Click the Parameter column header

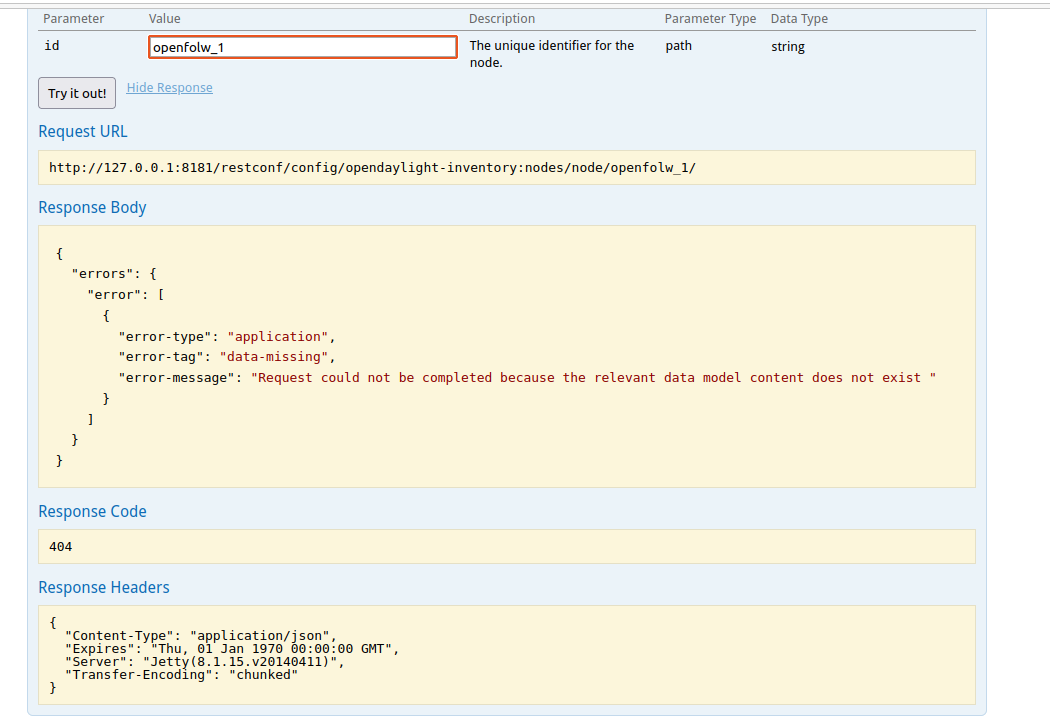coord(73,19)
